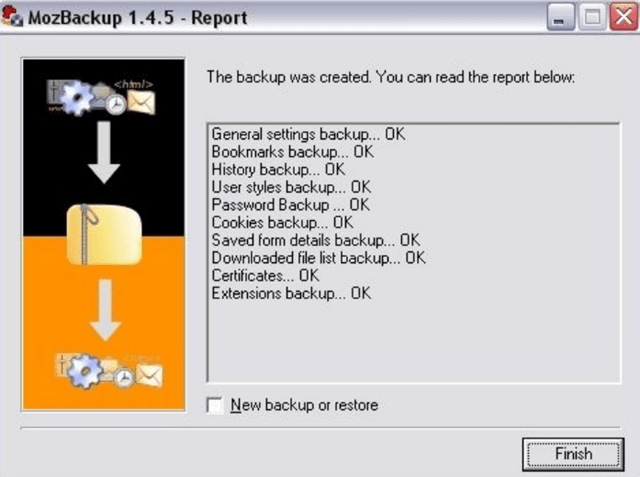
Task: Minimize the MozBackup window
Action: tap(561, 18)
